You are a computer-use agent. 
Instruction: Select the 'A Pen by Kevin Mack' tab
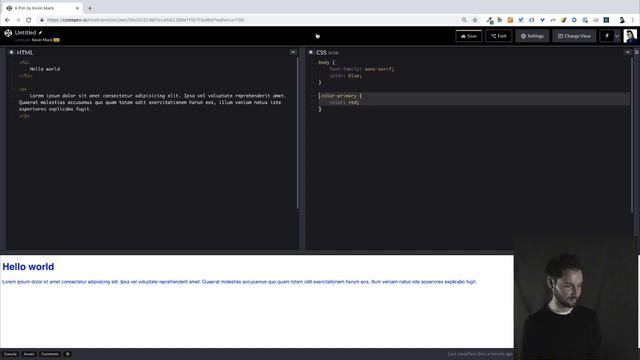point(42,8)
